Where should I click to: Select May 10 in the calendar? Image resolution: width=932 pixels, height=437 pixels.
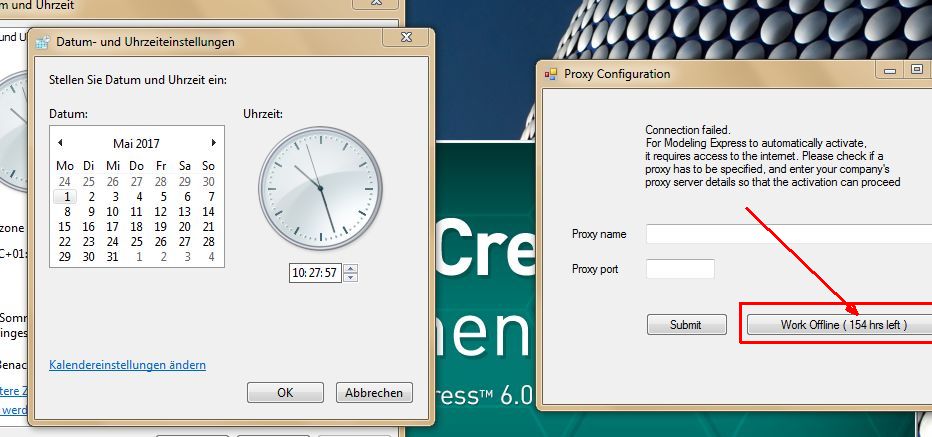point(113,212)
